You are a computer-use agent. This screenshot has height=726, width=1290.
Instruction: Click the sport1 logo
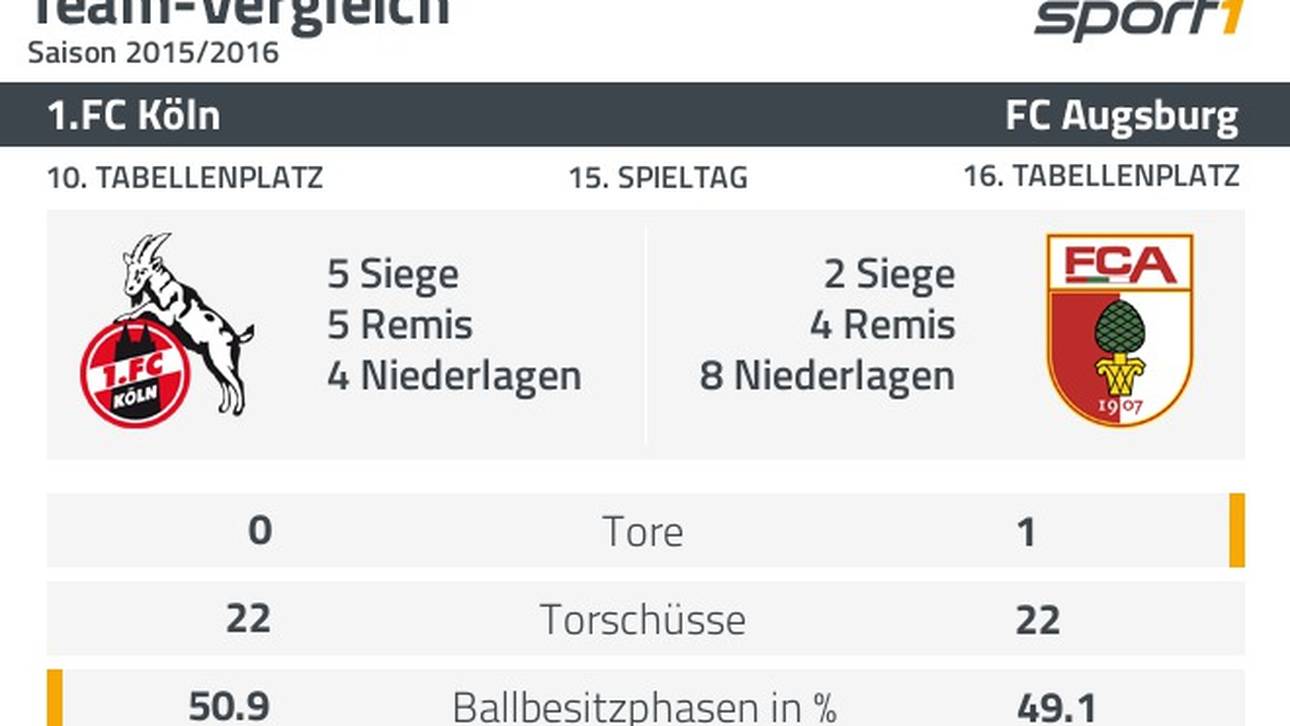[x=1140, y=19]
